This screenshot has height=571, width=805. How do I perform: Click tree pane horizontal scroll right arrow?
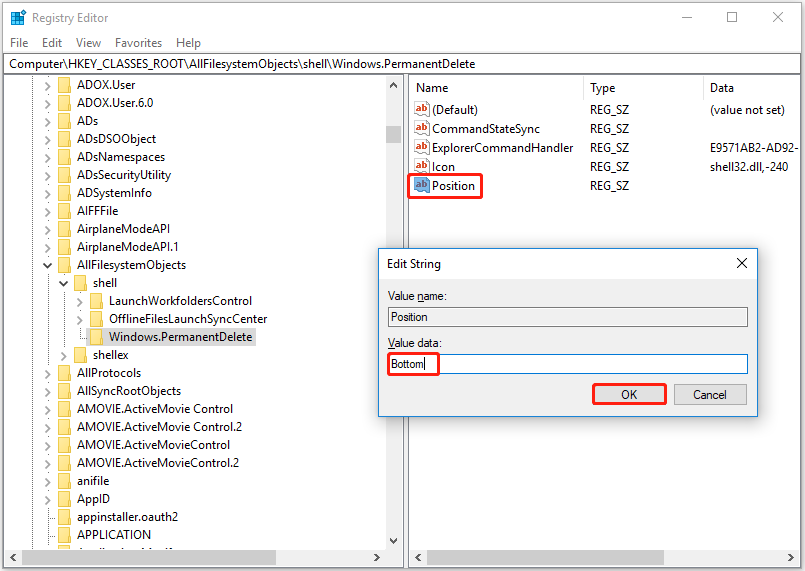[x=377, y=557]
